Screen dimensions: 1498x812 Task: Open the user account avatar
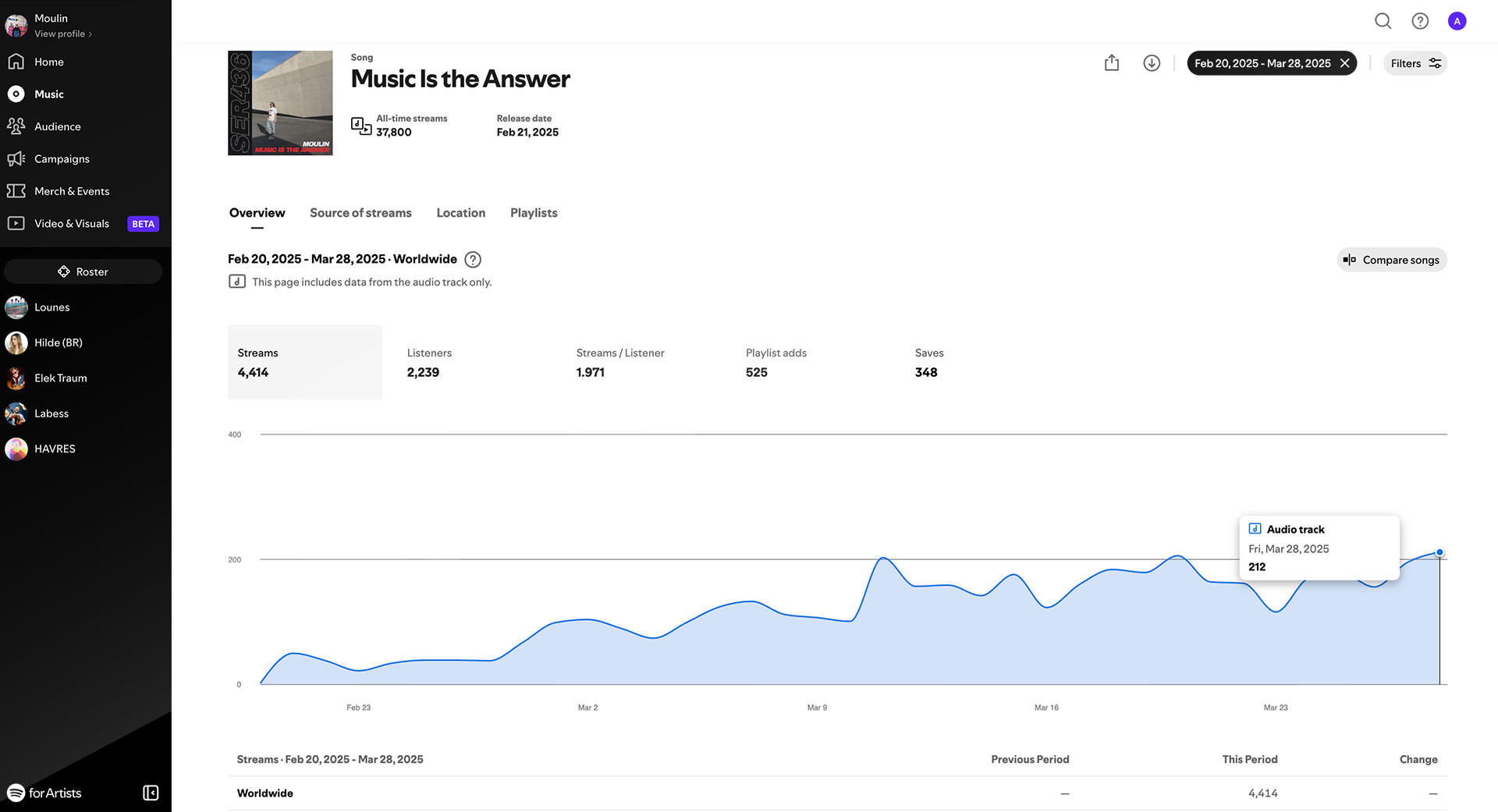[1457, 21]
